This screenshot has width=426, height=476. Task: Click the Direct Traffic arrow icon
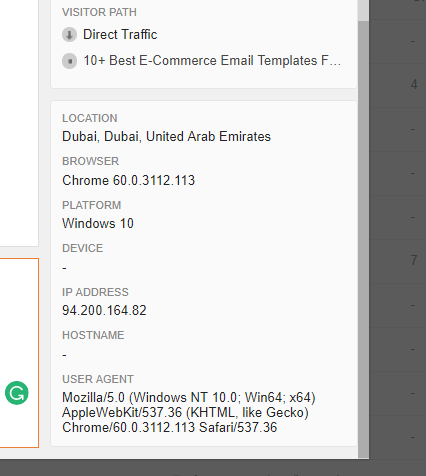69,35
